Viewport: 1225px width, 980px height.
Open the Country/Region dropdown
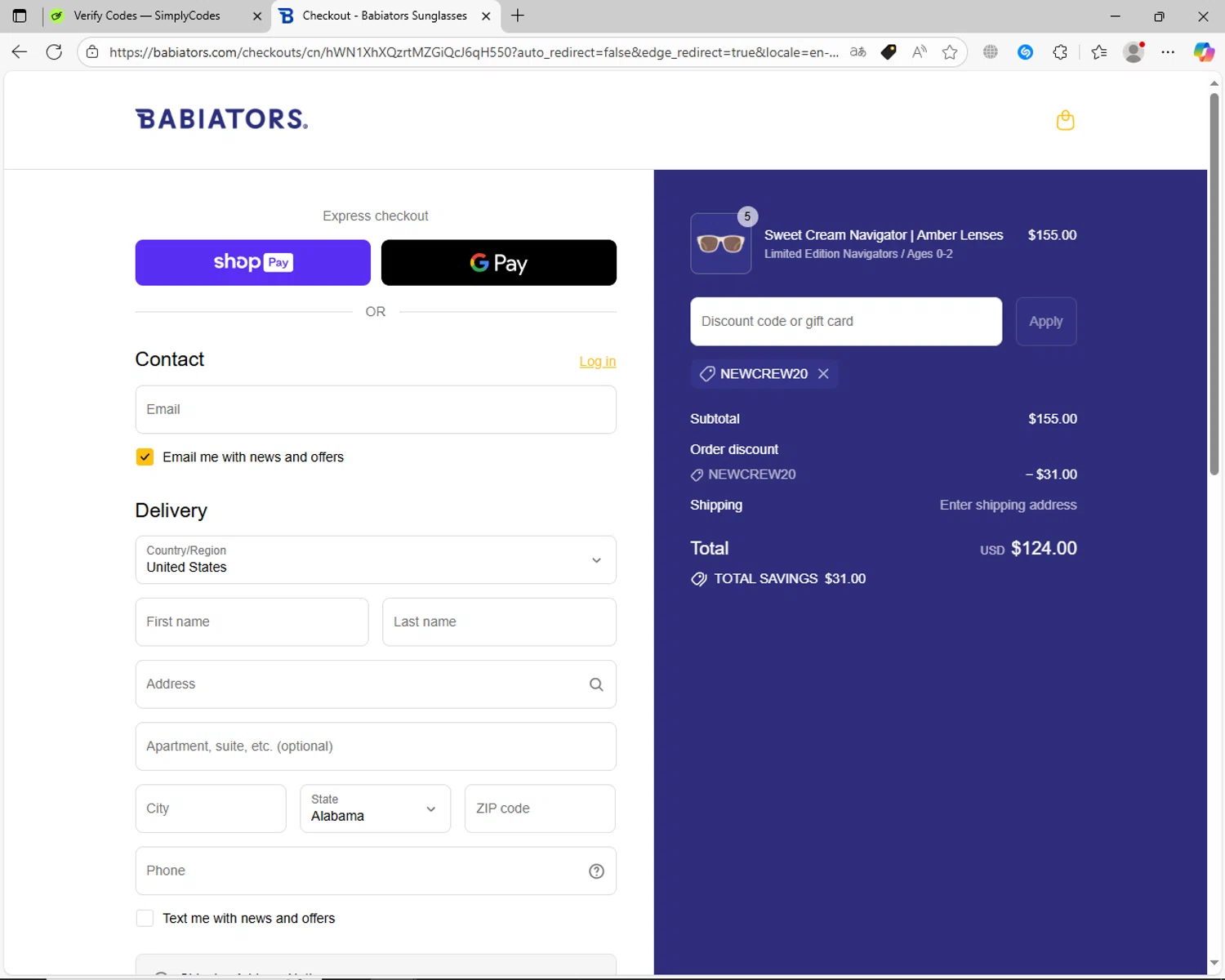[376, 559]
